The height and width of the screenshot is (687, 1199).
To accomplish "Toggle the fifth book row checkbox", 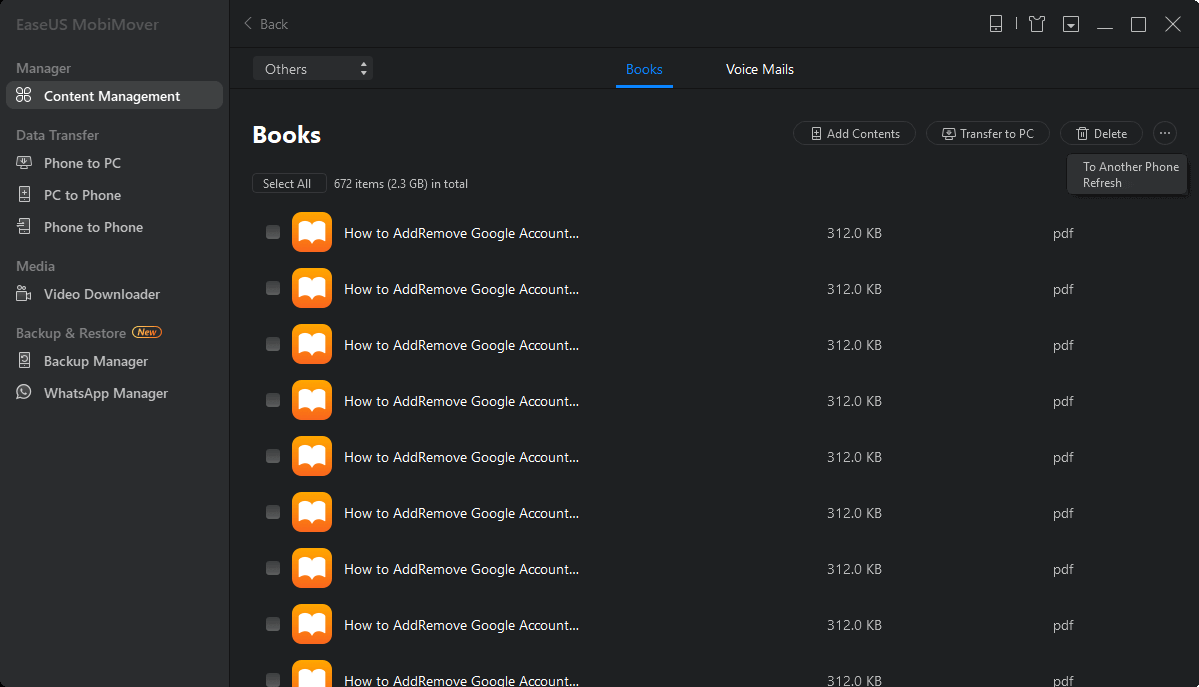I will [273, 457].
